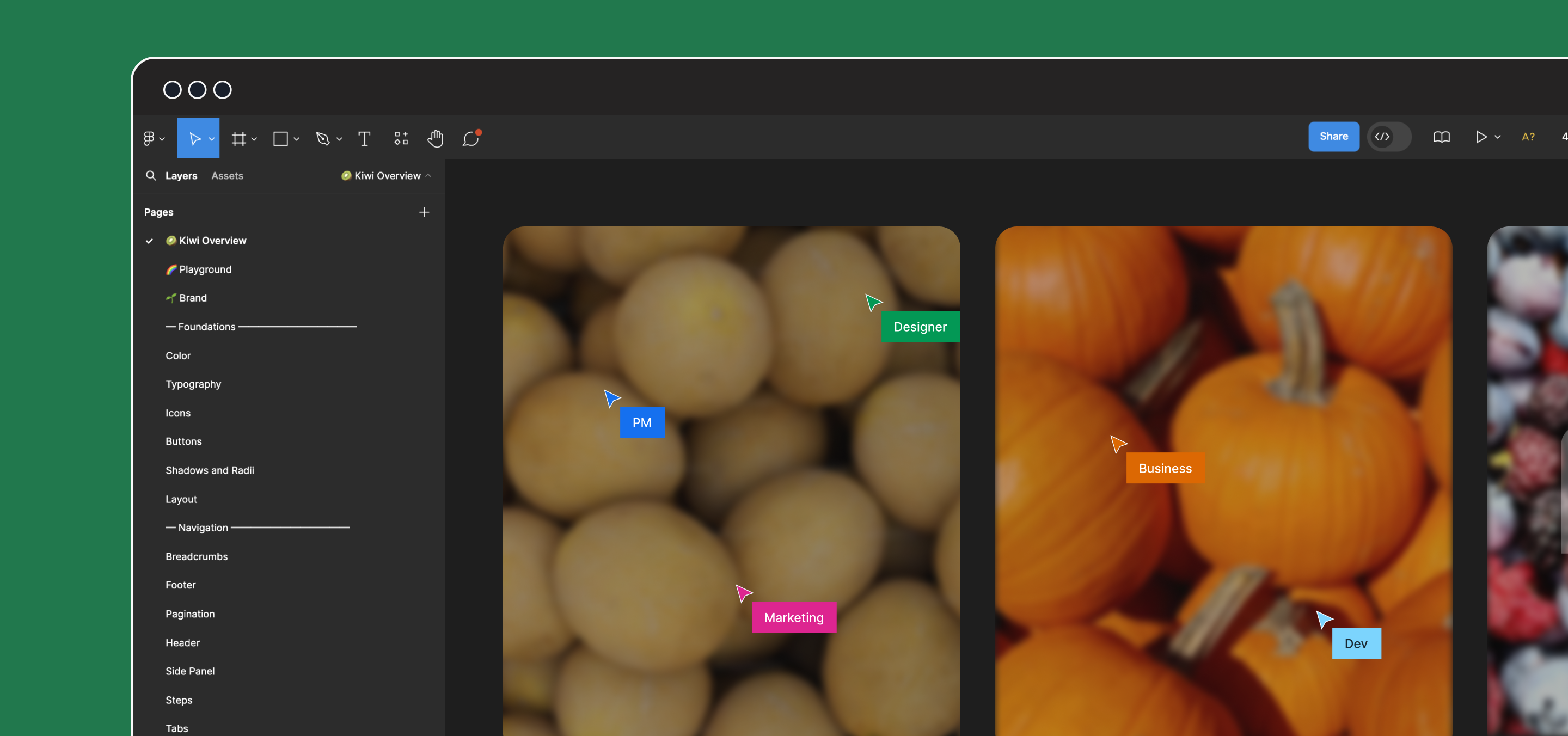
Task: Collapse the Kiwi Overview file dropdown
Action: click(x=429, y=175)
